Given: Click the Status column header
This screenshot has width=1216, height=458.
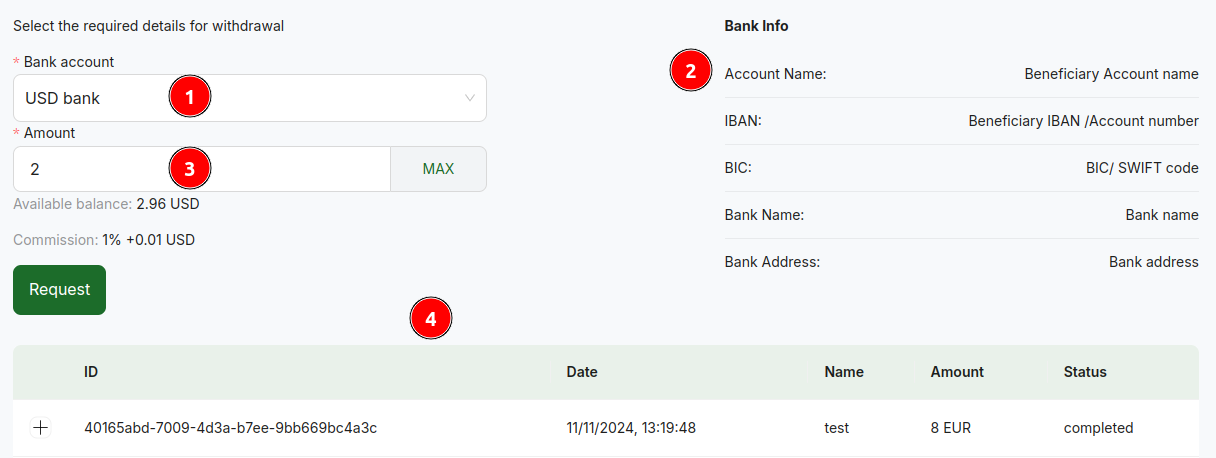Looking at the screenshot, I should pyautogui.click(x=1085, y=372).
